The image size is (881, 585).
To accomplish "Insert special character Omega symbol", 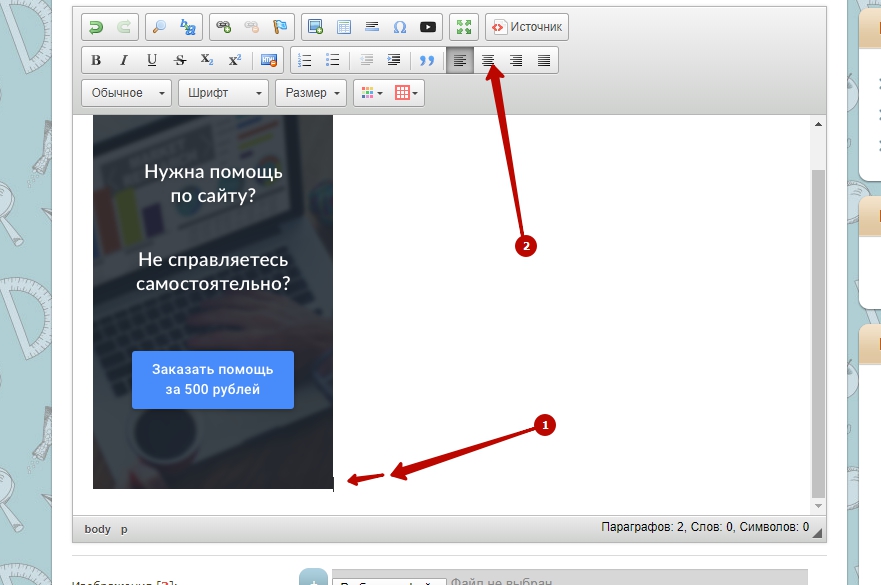I will point(400,27).
